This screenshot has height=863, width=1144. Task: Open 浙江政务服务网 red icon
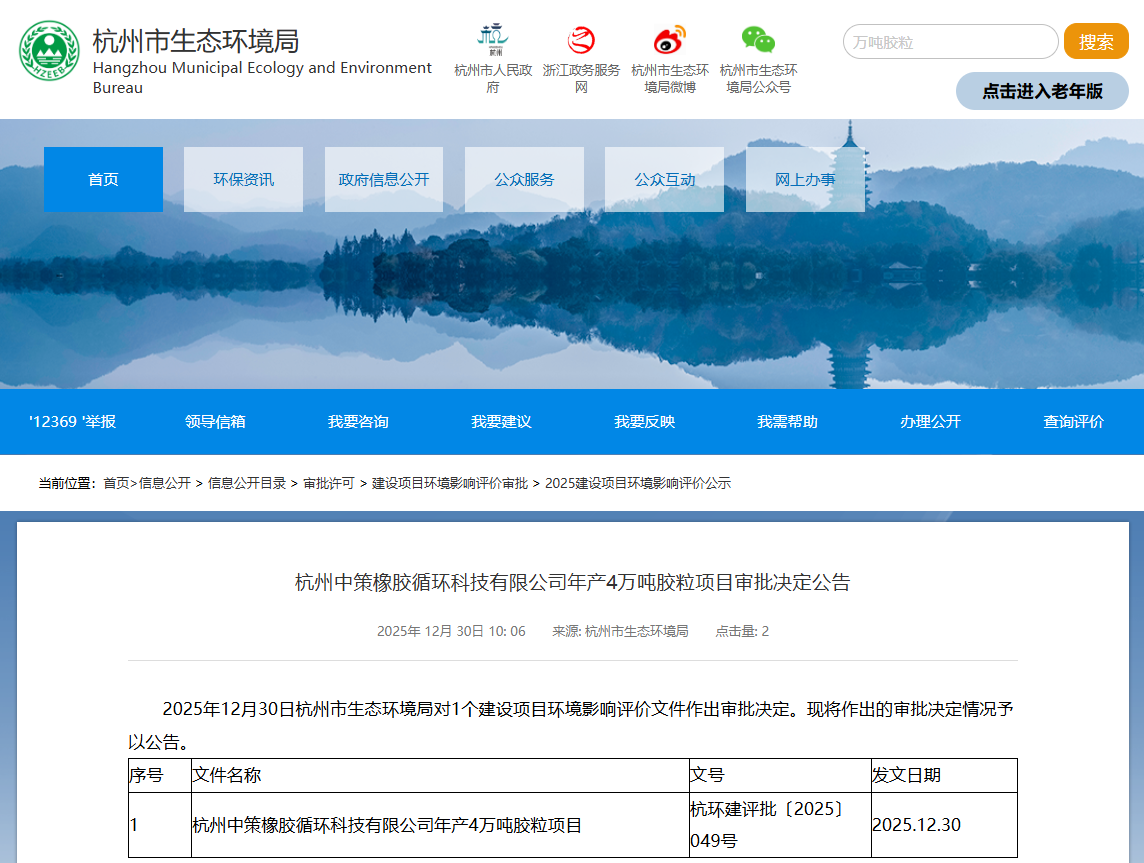click(581, 40)
